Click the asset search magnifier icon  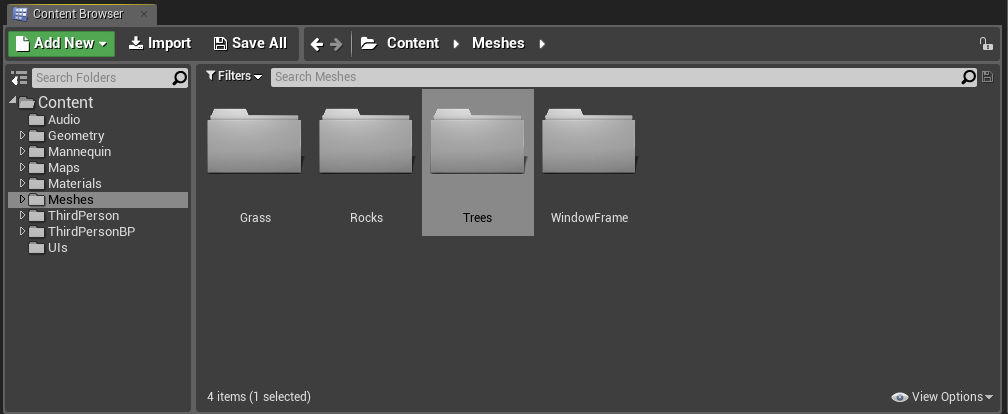pyautogui.click(x=969, y=77)
